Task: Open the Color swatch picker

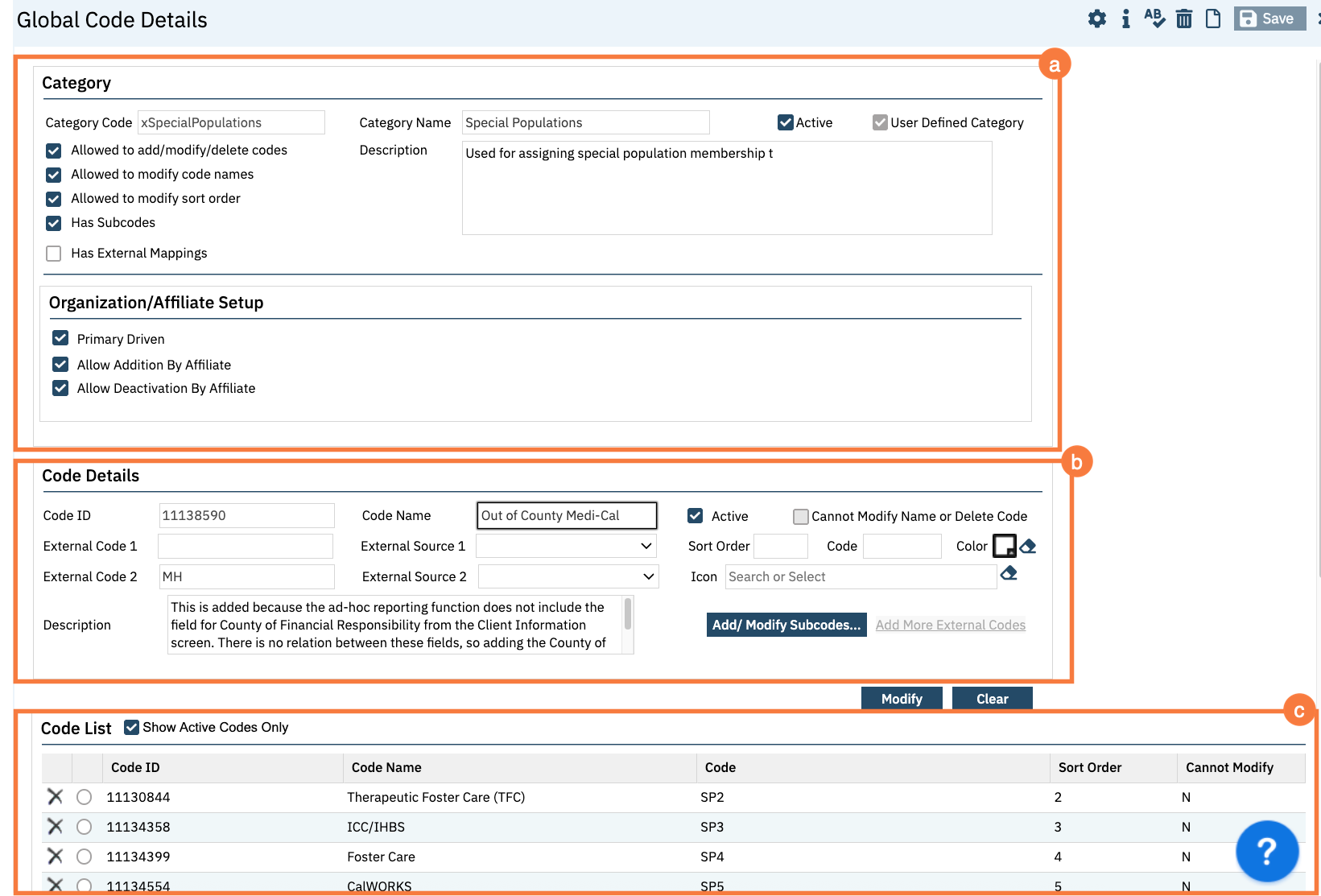Action: (x=1004, y=546)
